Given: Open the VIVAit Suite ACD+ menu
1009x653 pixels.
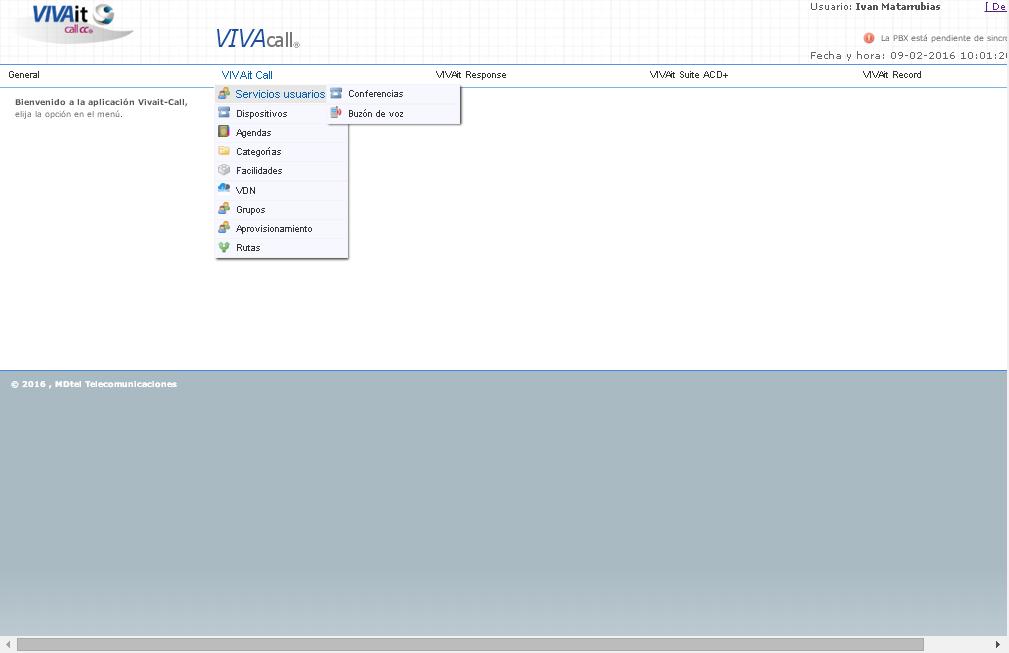Looking at the screenshot, I should (x=689, y=75).
